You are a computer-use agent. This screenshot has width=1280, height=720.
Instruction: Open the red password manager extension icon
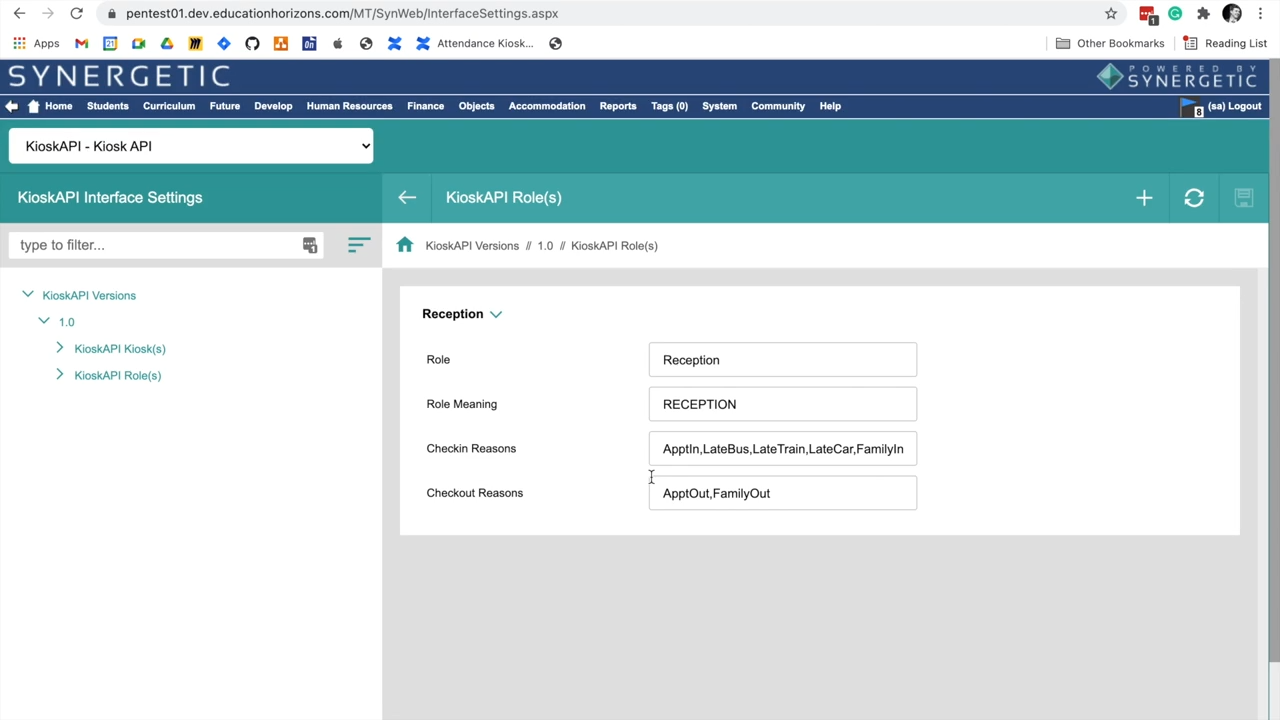(x=1147, y=14)
